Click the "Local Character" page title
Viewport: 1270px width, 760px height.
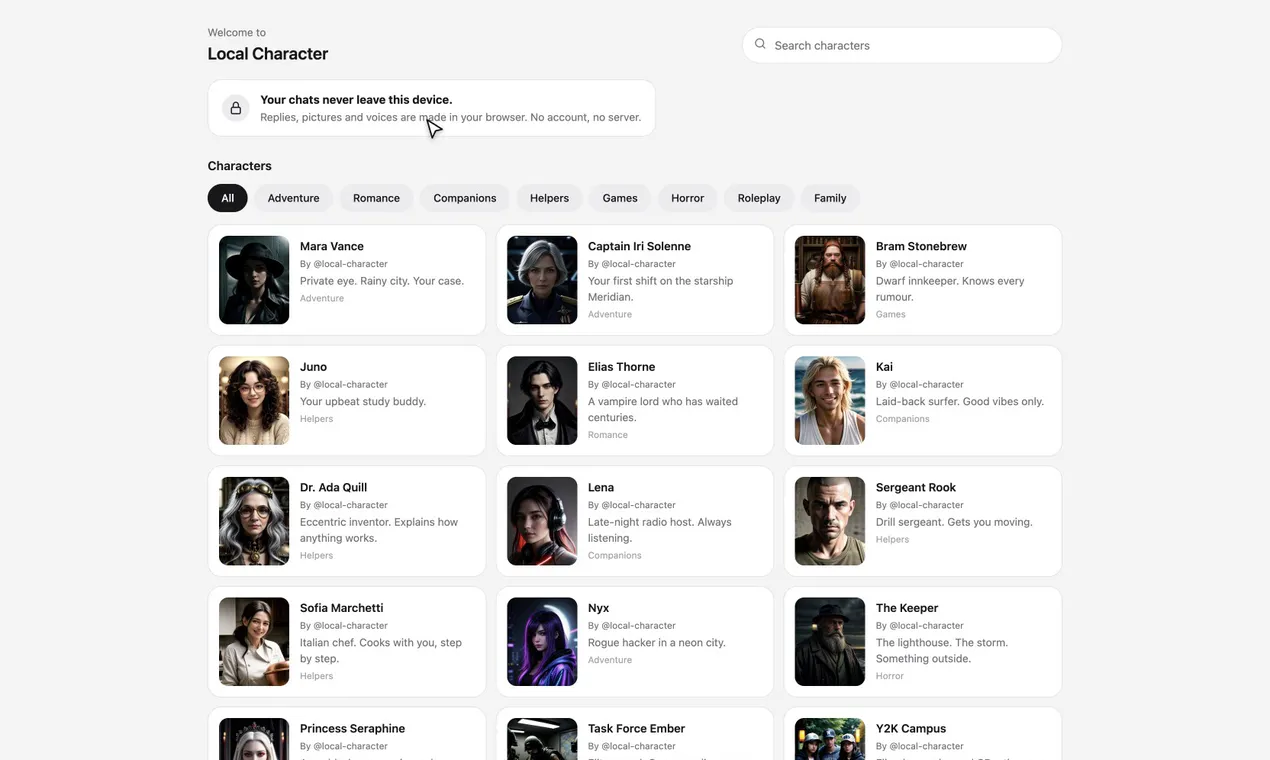[268, 54]
